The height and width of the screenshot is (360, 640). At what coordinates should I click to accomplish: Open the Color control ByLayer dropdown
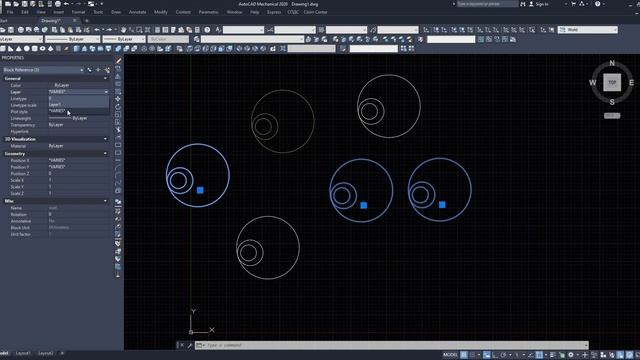[21, 39]
